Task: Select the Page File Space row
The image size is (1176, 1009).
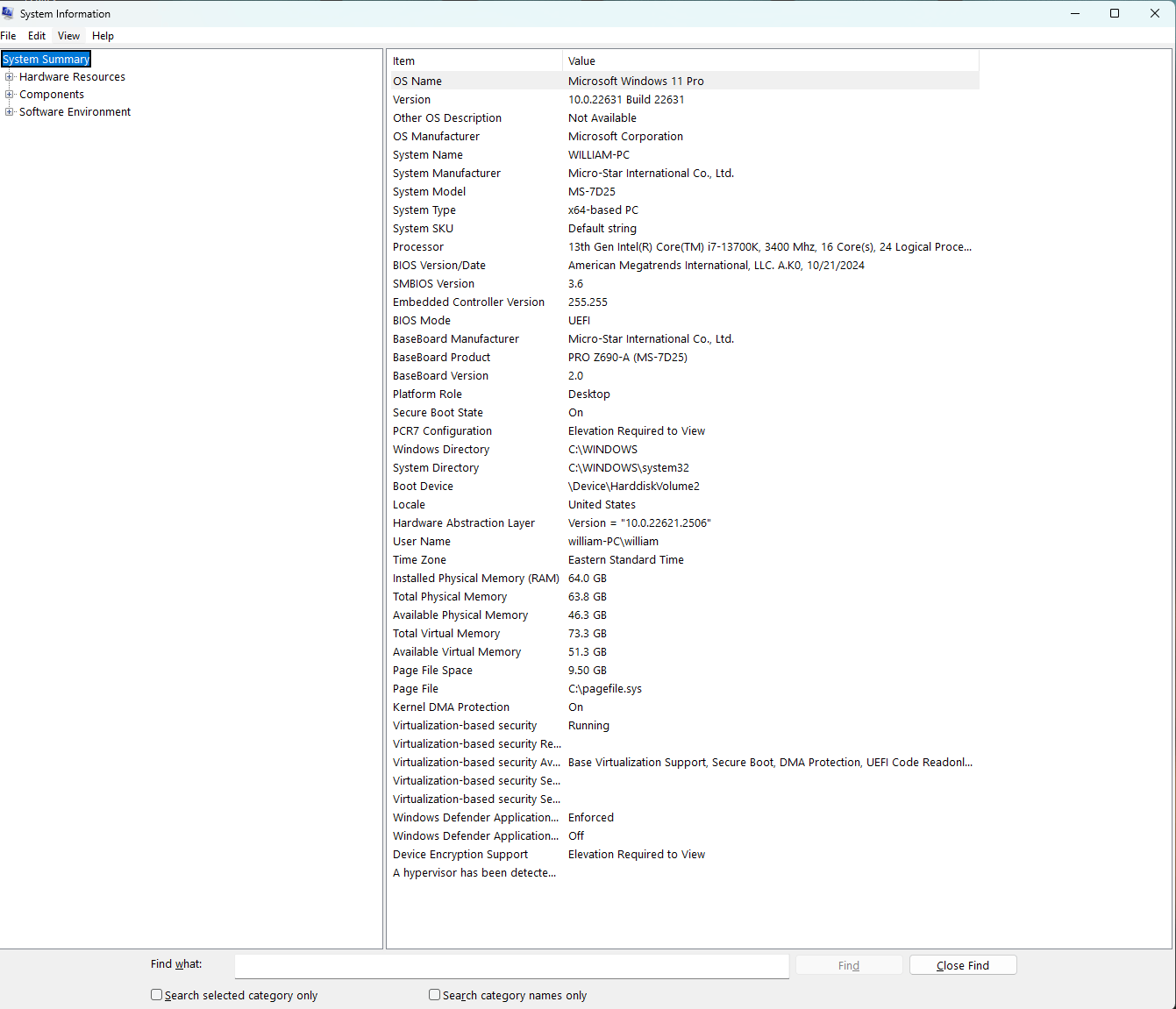Action: tap(683, 670)
